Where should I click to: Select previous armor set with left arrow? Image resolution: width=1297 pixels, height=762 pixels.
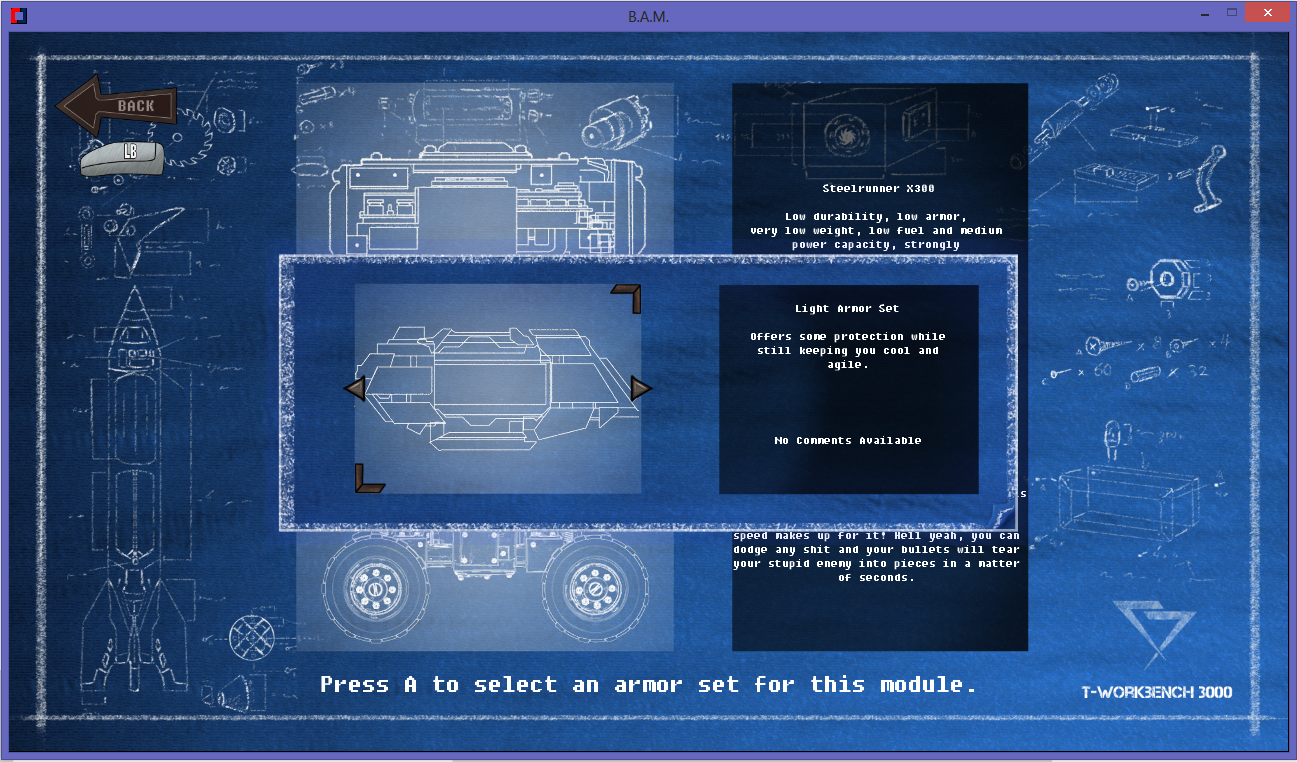[x=354, y=389]
